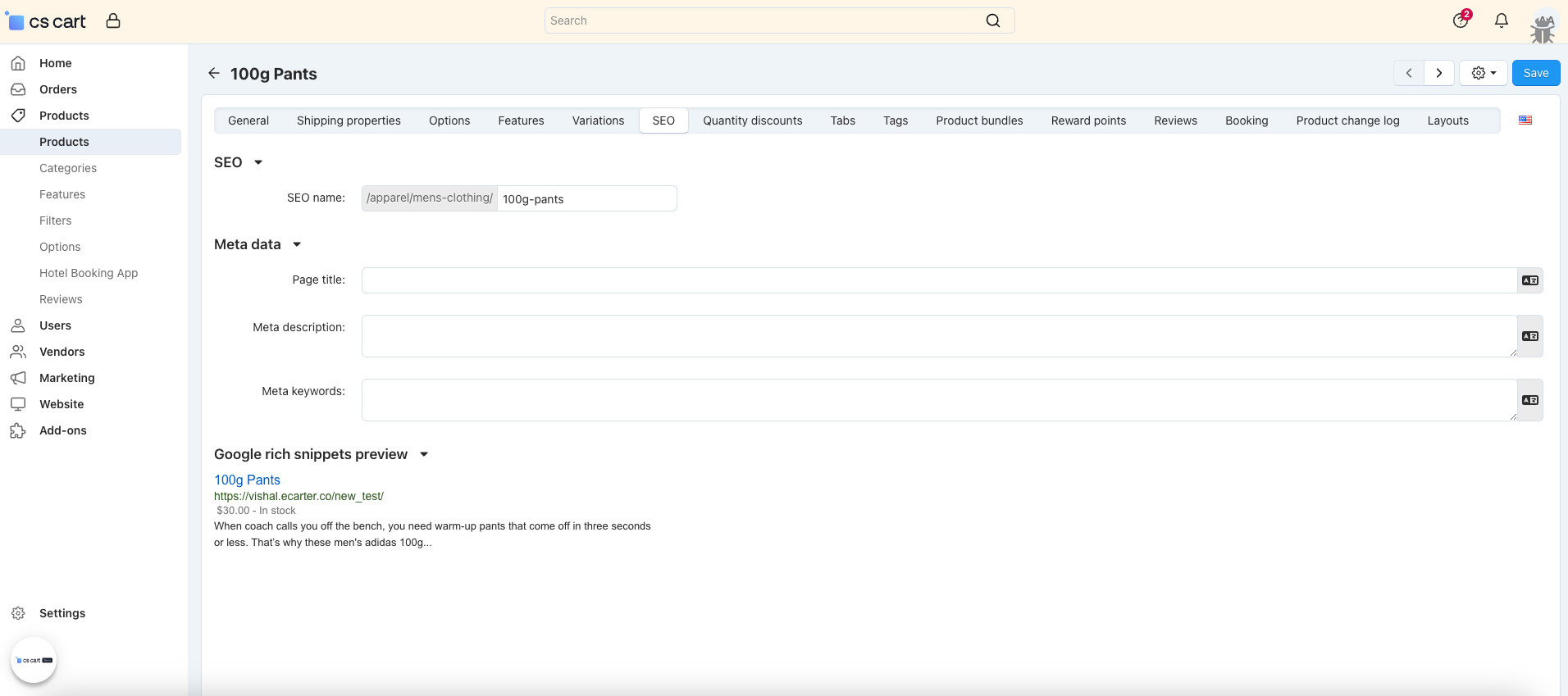Switch to the Product bundles tab

tap(979, 121)
